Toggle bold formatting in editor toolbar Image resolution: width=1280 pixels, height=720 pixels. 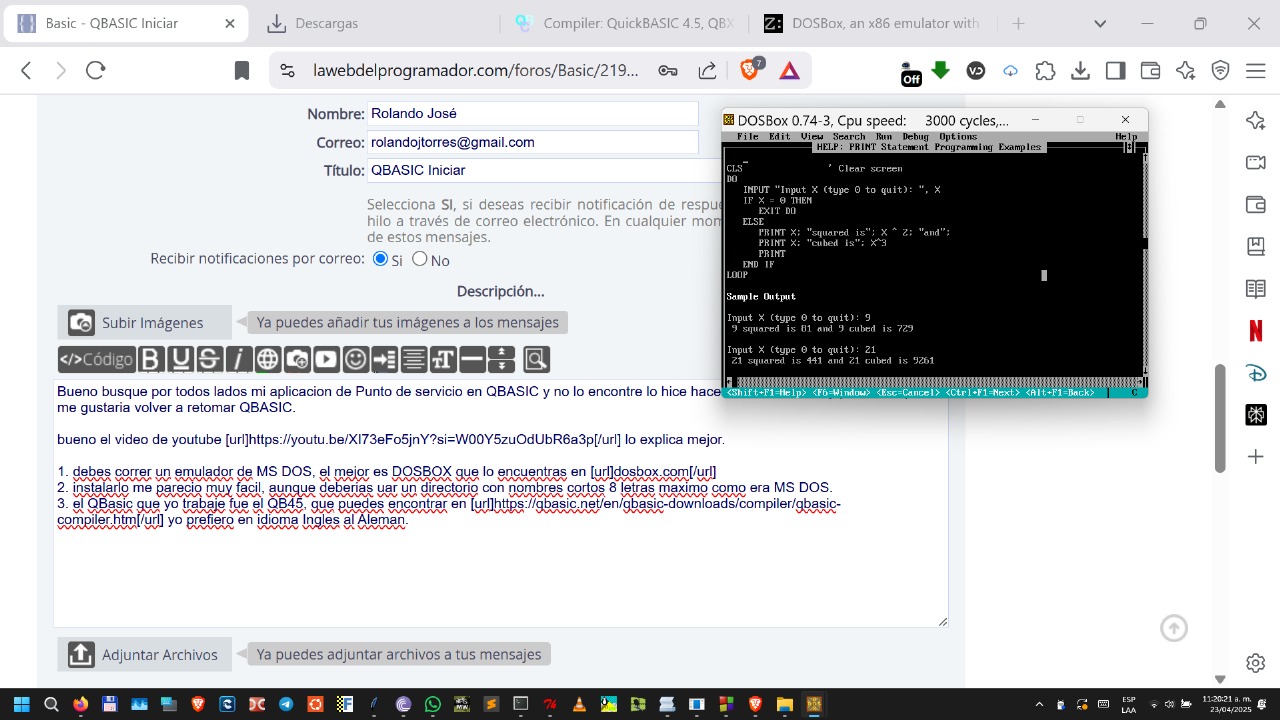151,359
